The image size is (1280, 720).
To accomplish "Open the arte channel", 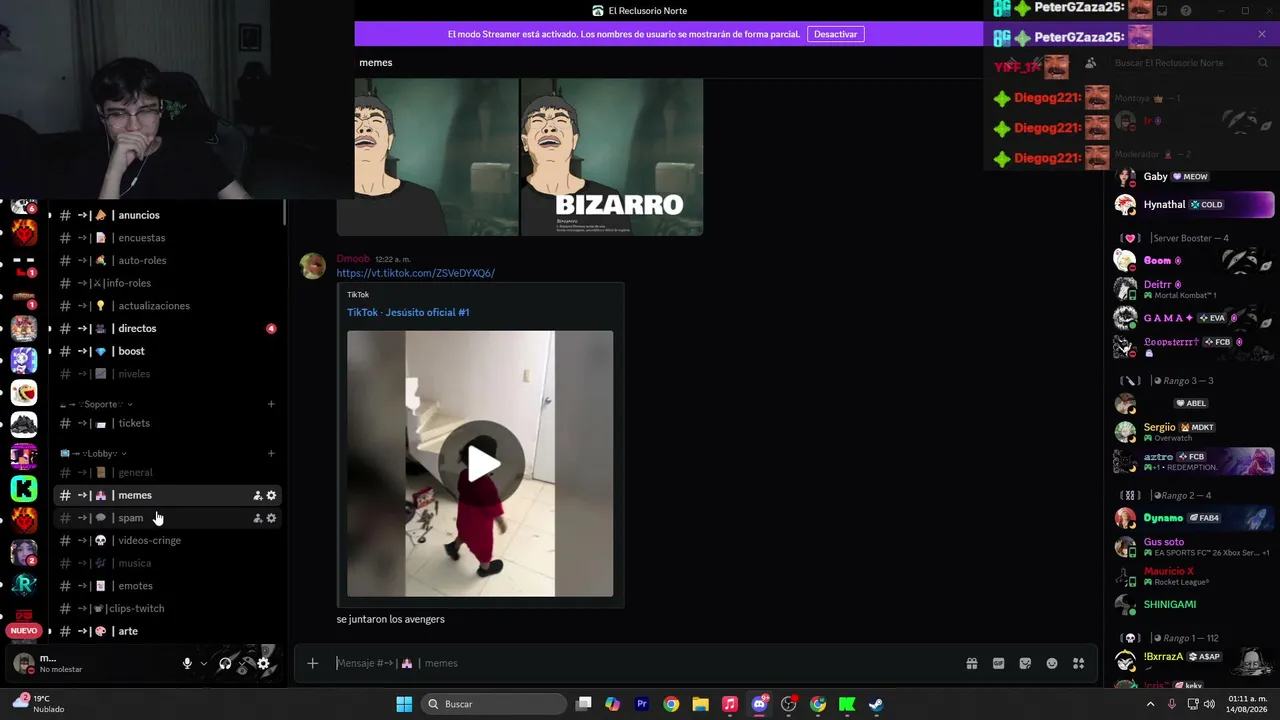I will (x=167, y=631).
